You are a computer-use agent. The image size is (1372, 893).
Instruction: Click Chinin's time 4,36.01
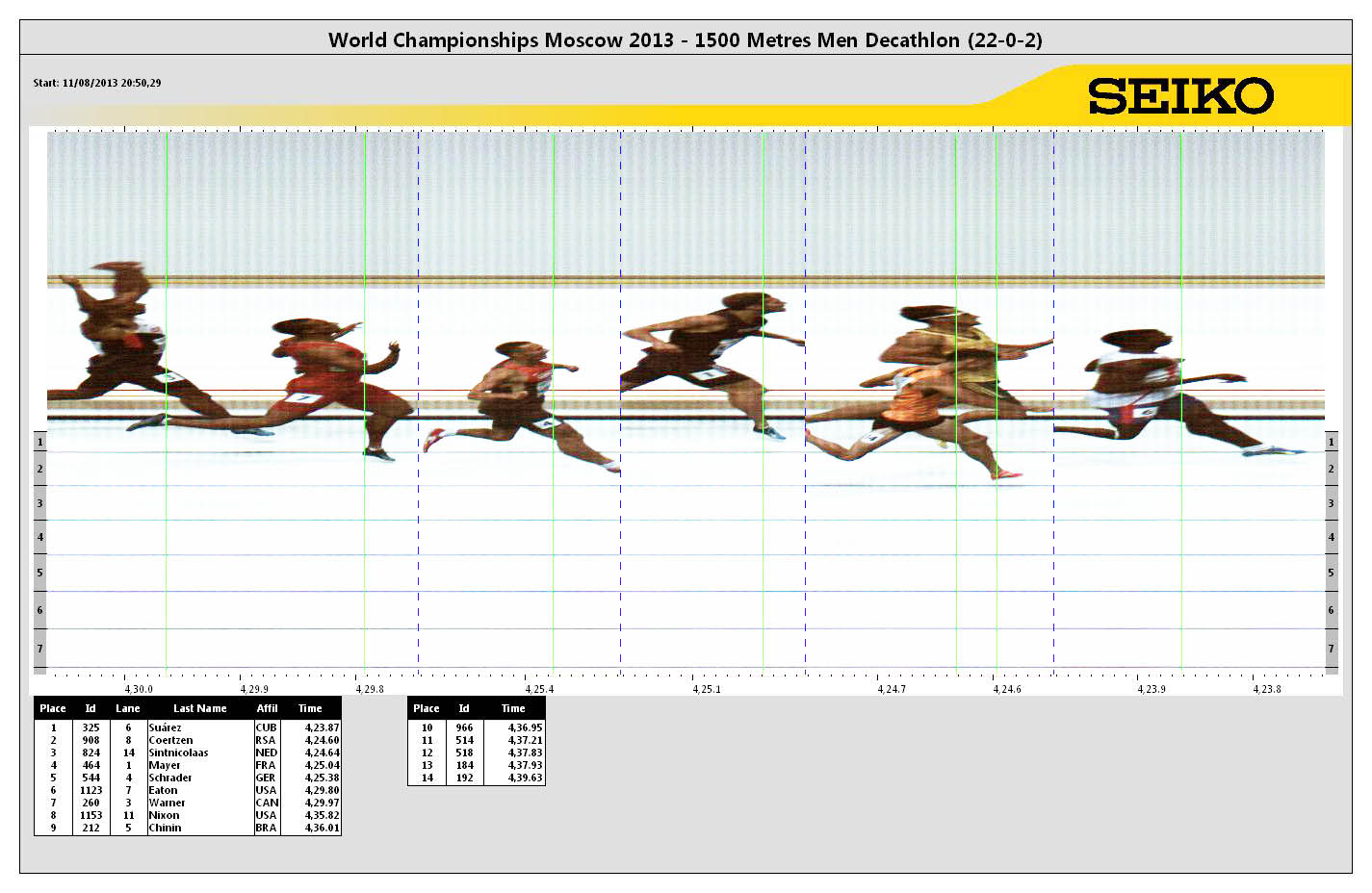322,828
